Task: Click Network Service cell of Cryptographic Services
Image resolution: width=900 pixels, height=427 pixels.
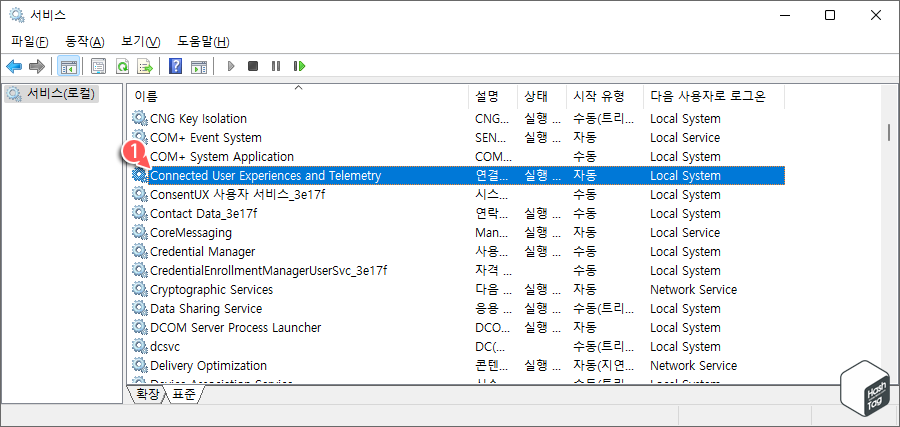Action: (x=693, y=289)
